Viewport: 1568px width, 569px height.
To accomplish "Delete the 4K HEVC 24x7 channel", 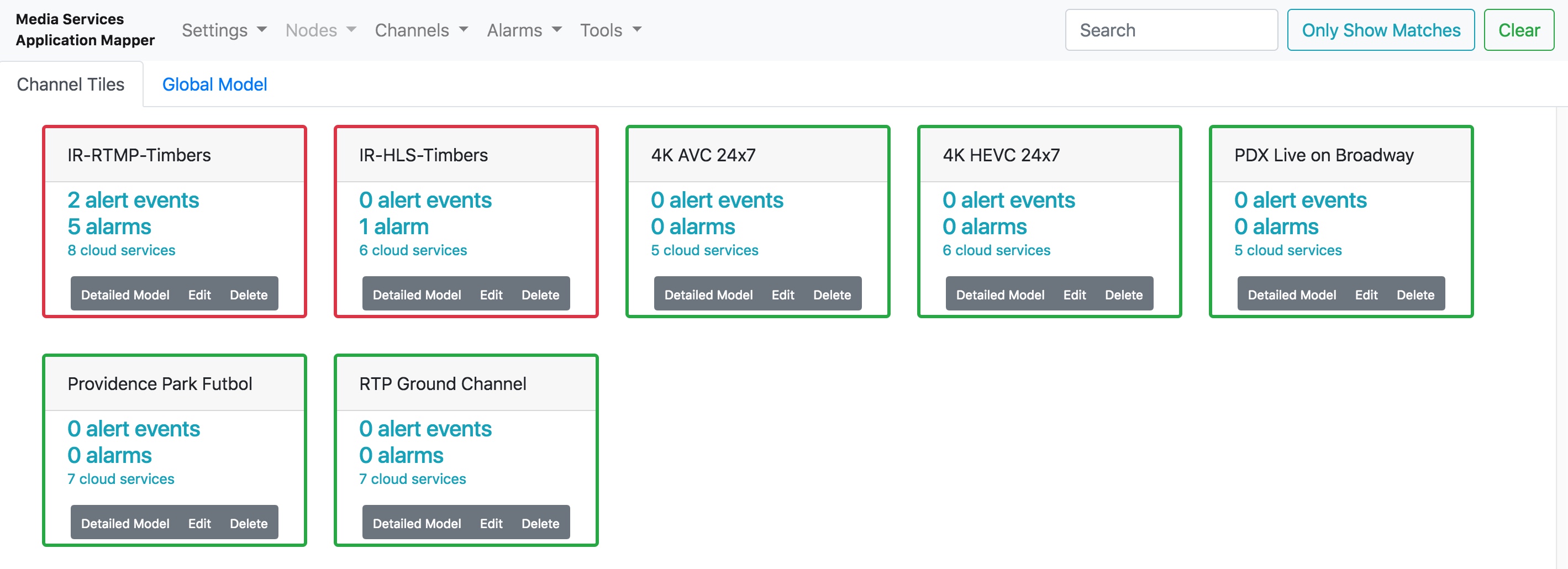I will coord(1123,294).
